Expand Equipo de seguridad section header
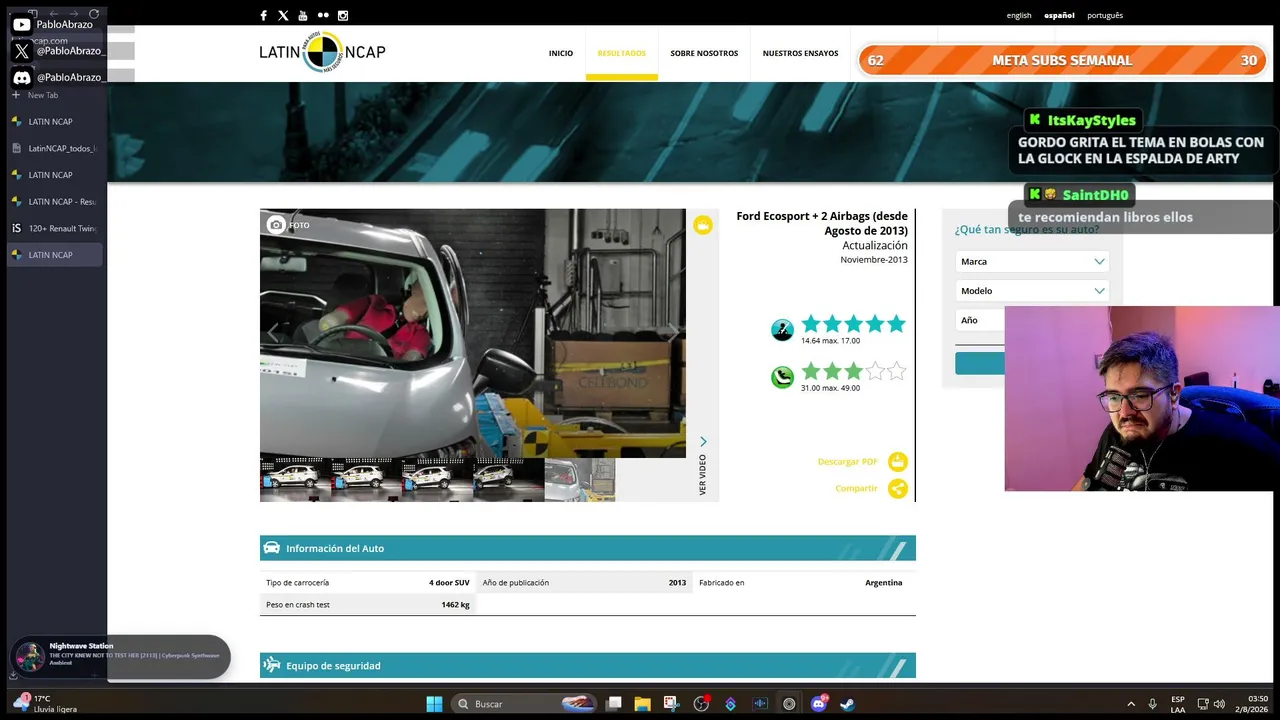This screenshot has height=720, width=1280. 588,666
